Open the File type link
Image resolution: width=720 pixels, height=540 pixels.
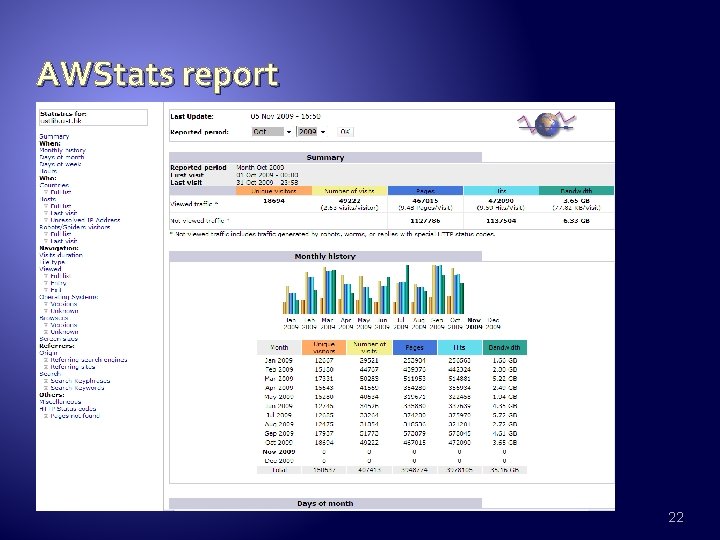tap(52, 262)
